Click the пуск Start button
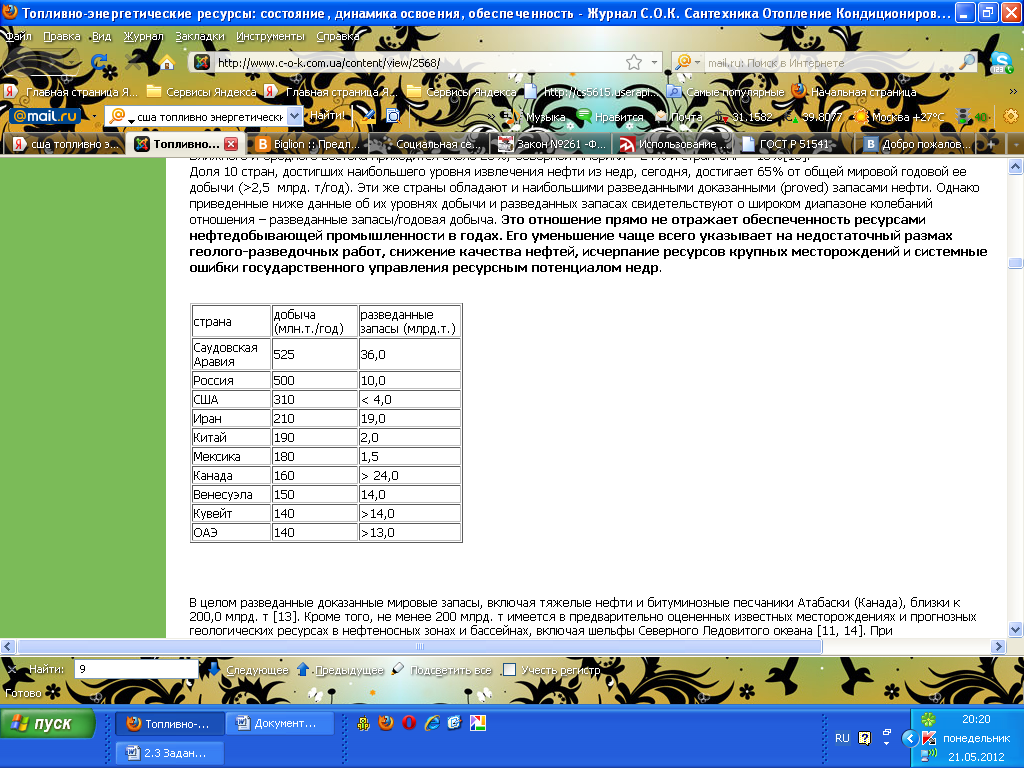This screenshot has width=1024, height=768. point(47,724)
